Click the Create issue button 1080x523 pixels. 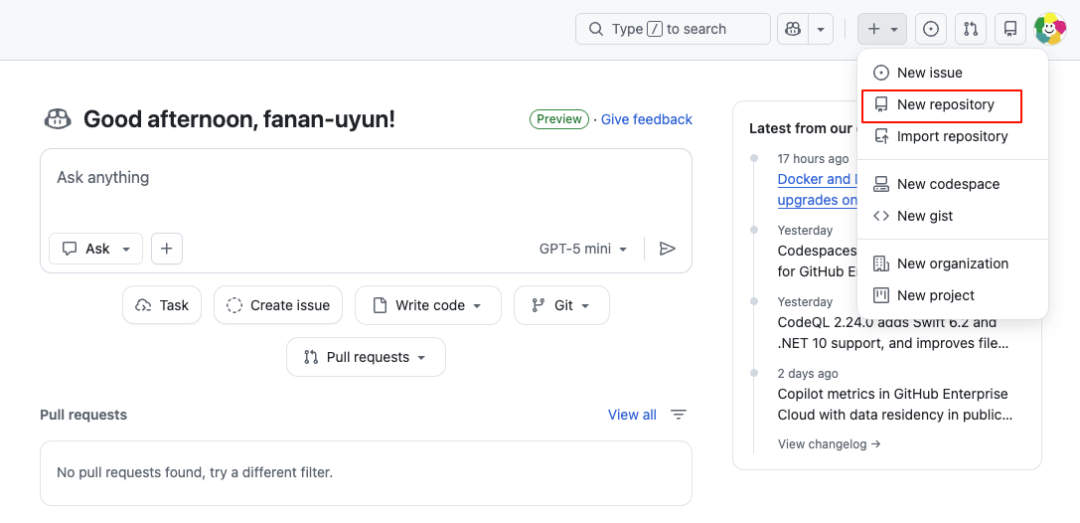tap(278, 306)
